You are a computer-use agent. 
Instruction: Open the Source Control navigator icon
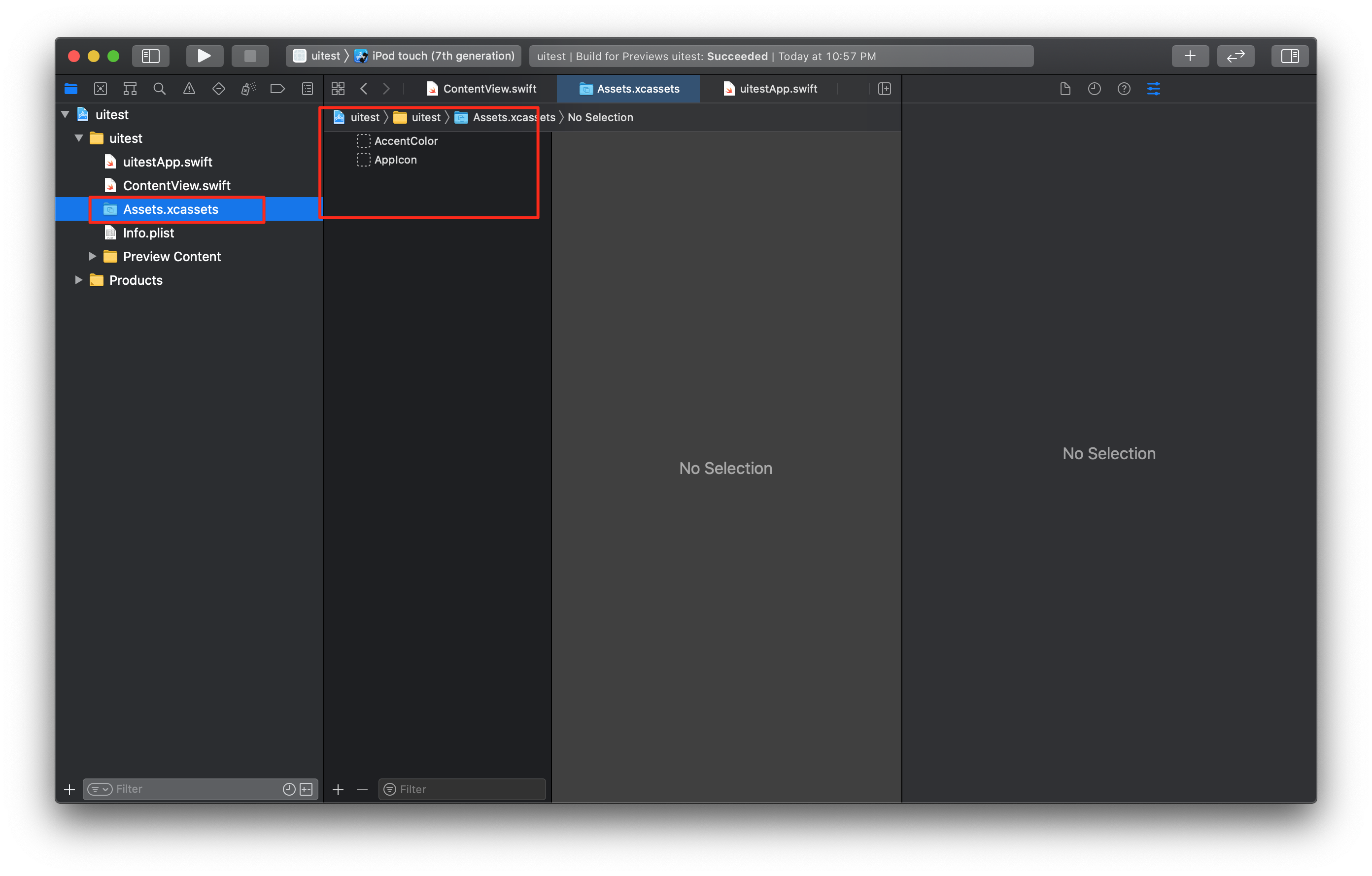(100, 89)
